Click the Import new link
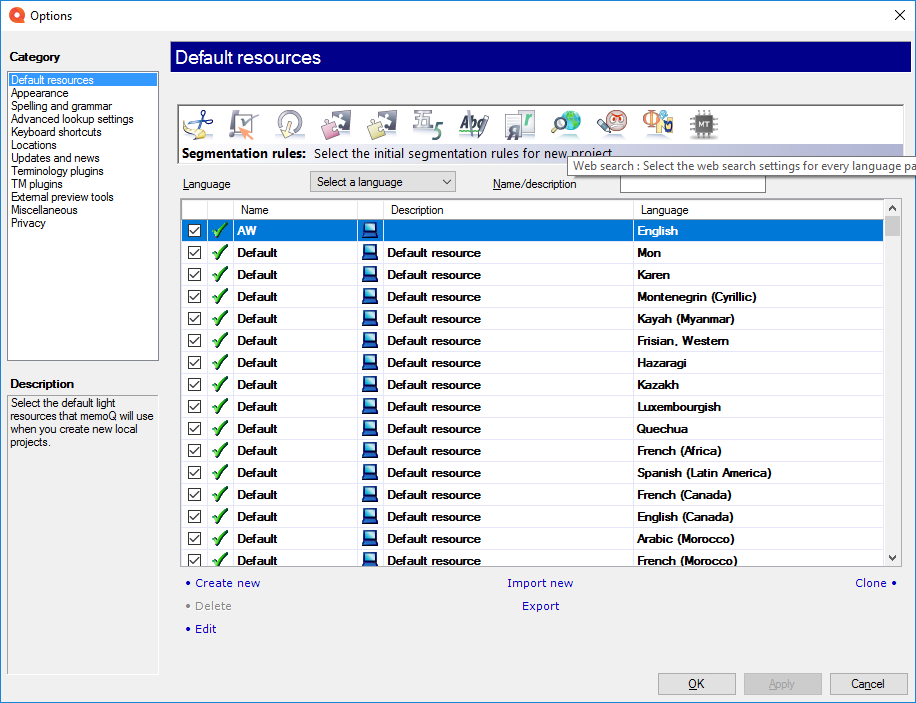 point(540,583)
